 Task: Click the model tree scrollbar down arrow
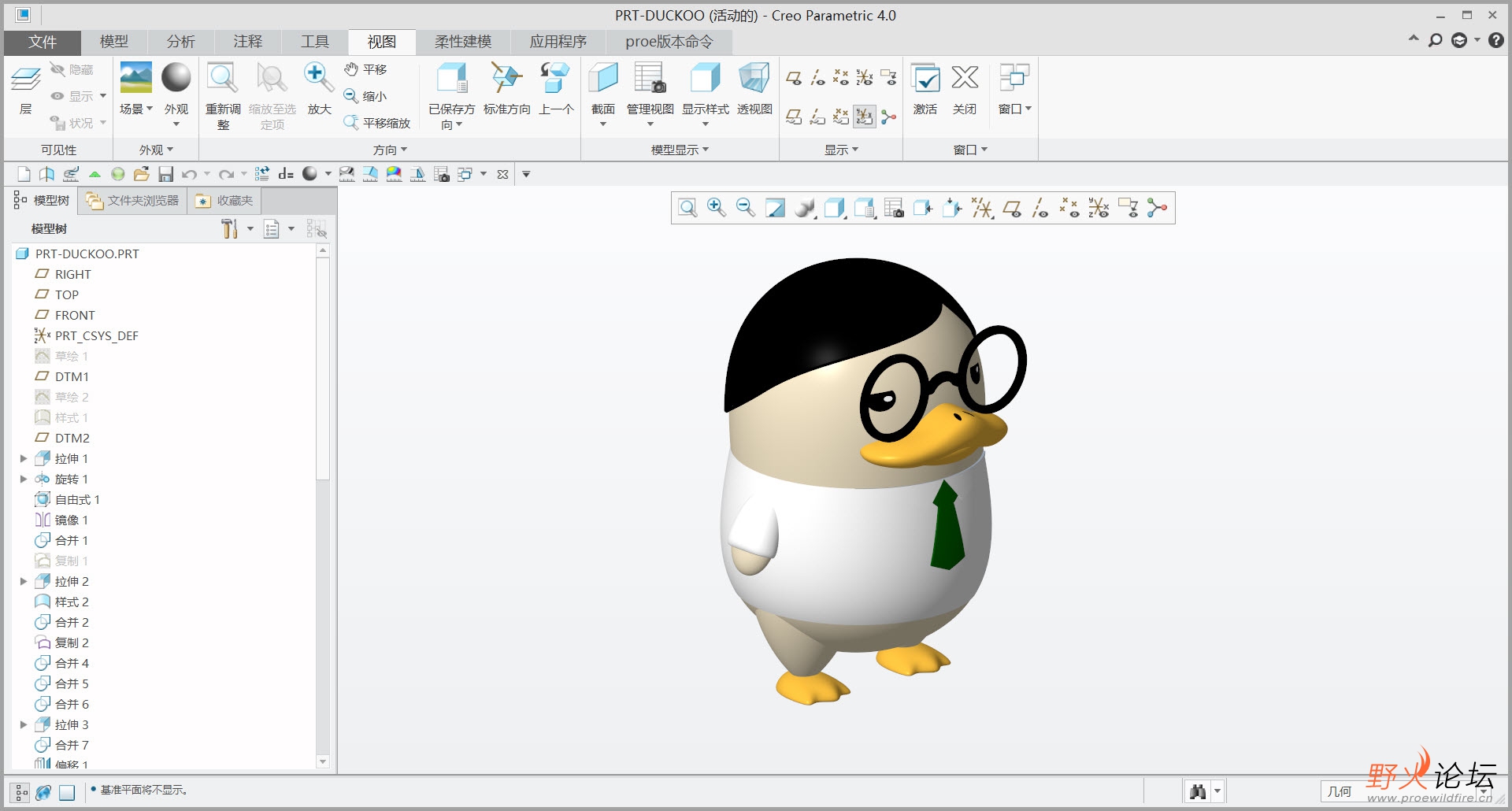click(x=323, y=761)
